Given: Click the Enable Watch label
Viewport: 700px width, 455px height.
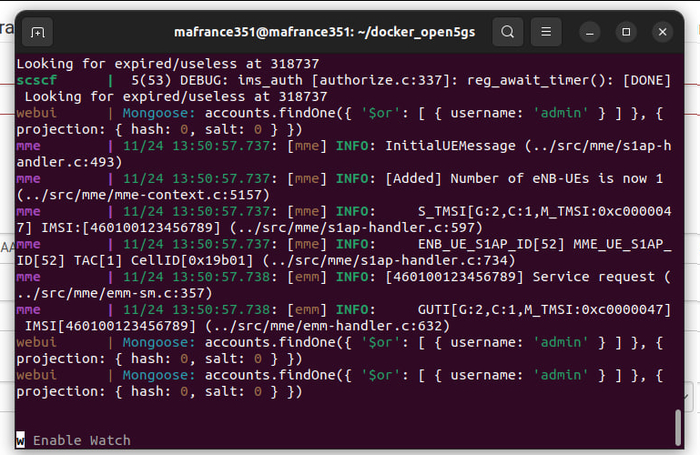Looking at the screenshot, I should coord(81,440).
